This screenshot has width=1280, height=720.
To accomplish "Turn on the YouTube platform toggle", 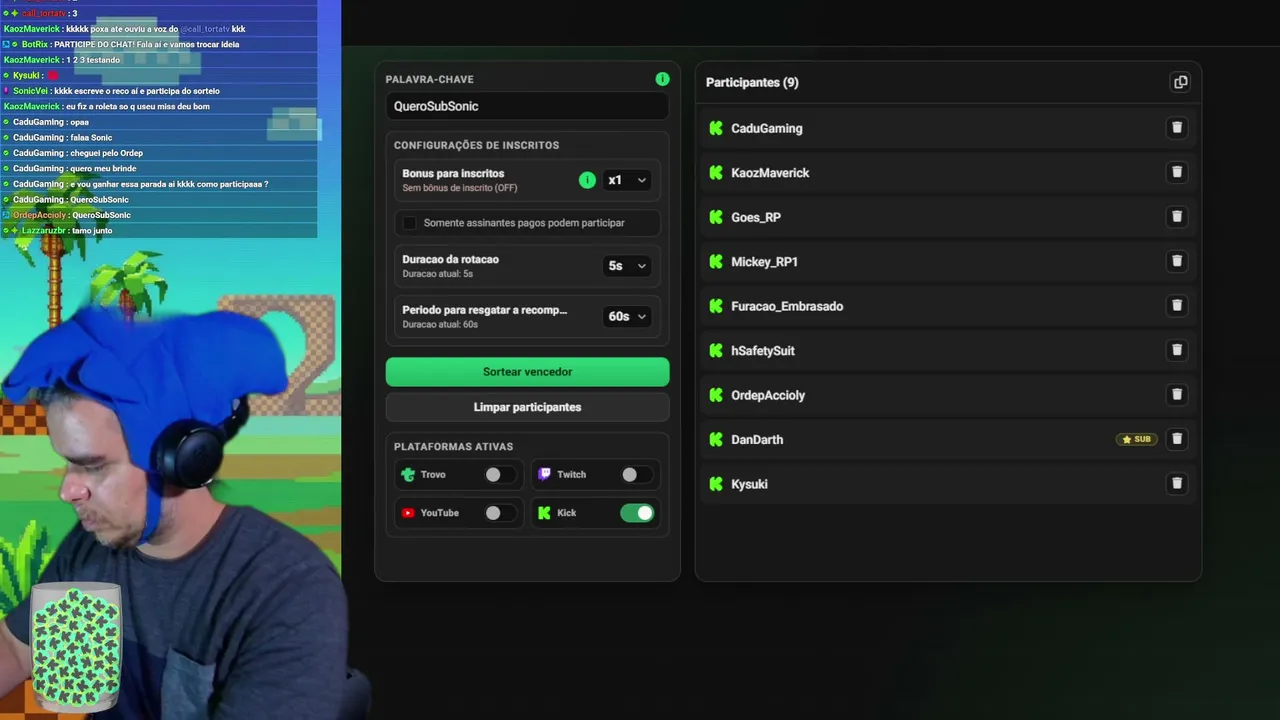I will pos(500,513).
